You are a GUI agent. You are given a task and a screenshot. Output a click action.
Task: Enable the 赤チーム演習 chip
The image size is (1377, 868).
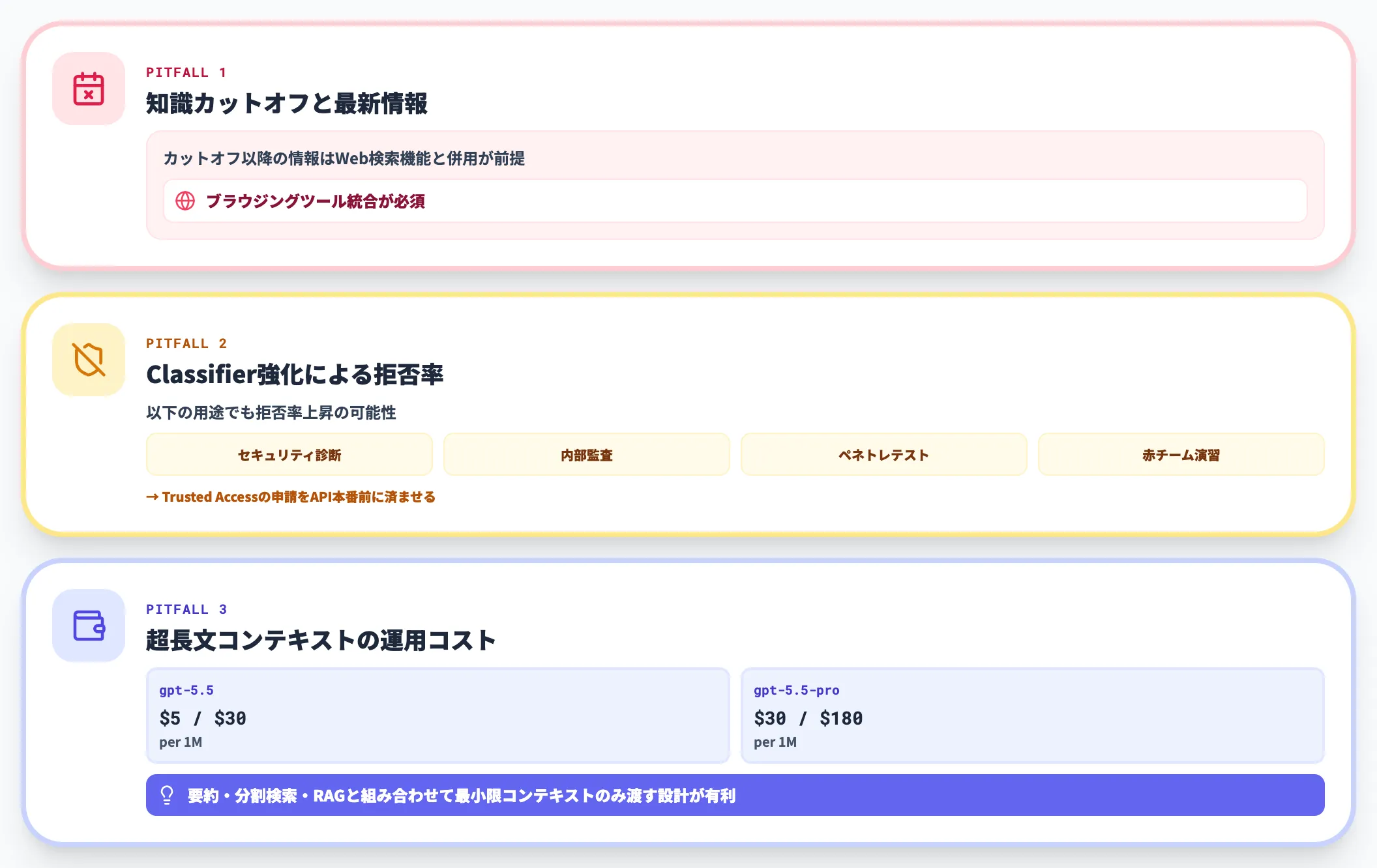(x=1181, y=454)
